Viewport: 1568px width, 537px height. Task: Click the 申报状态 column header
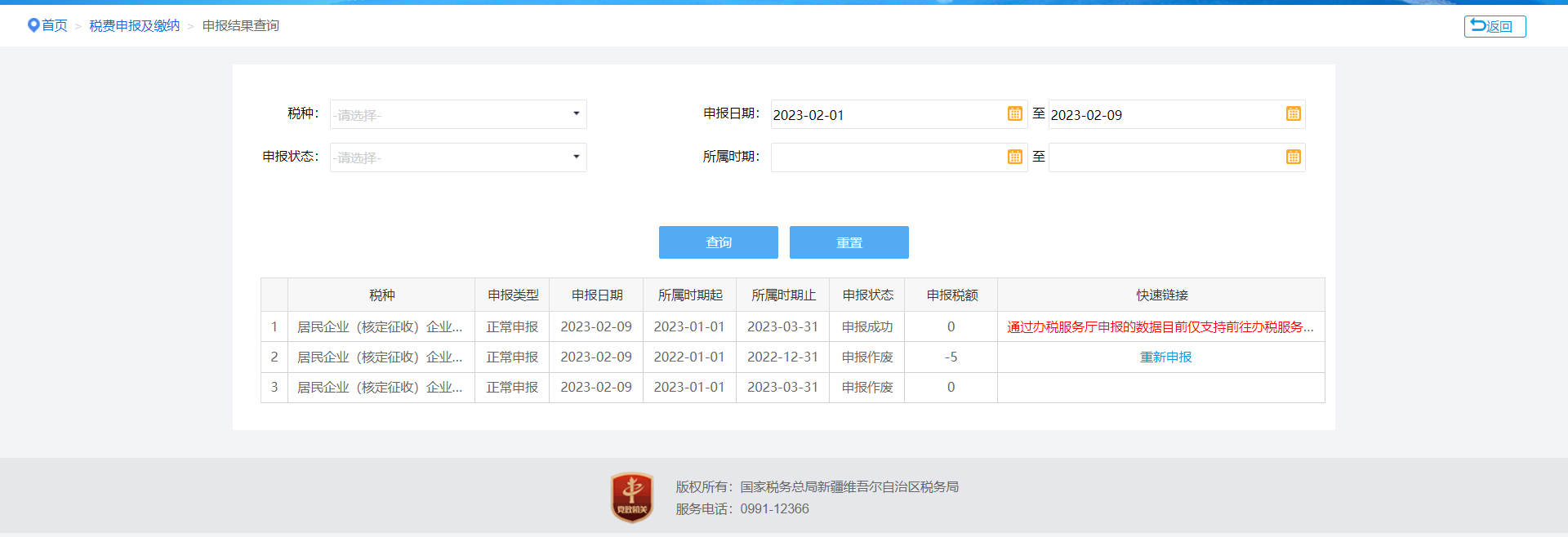pyautogui.click(x=867, y=295)
